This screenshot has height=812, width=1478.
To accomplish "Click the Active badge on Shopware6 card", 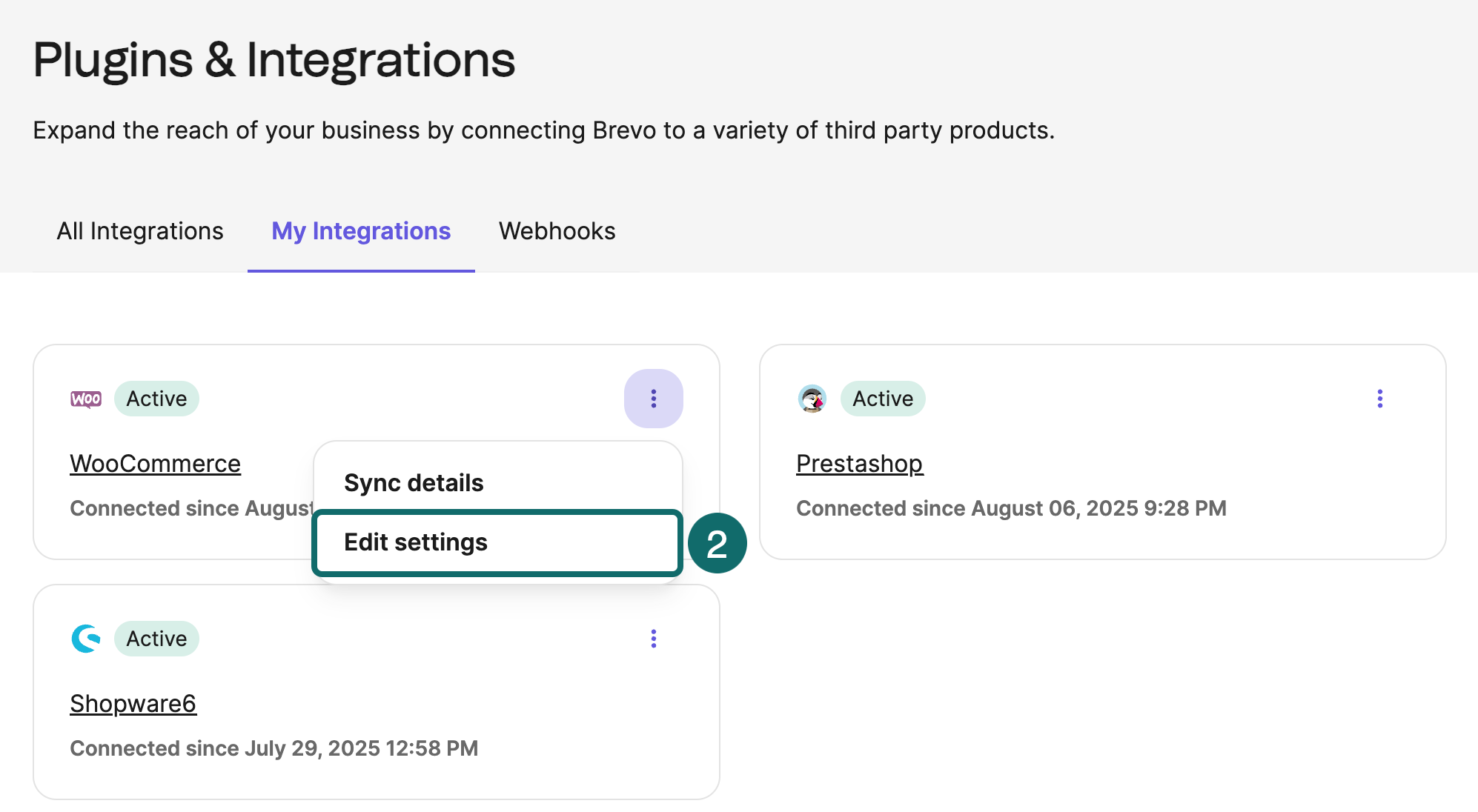I will coord(156,638).
